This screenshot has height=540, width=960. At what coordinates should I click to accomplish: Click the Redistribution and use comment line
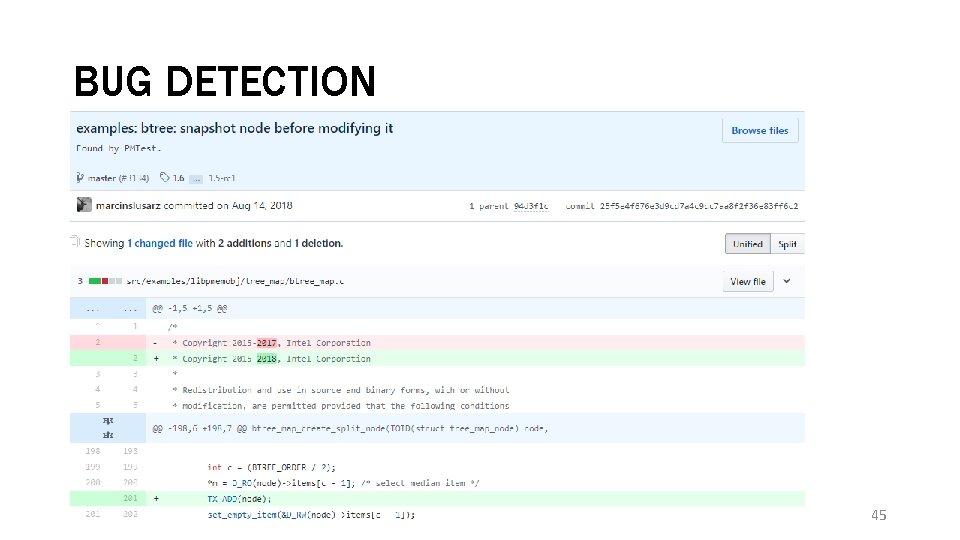(x=341, y=390)
